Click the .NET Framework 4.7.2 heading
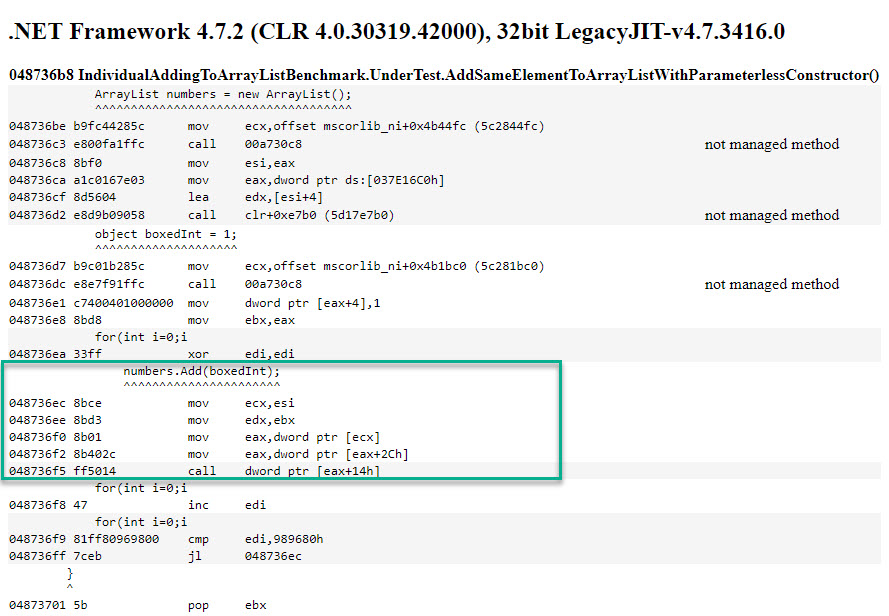889x616 pixels. [x=396, y=32]
